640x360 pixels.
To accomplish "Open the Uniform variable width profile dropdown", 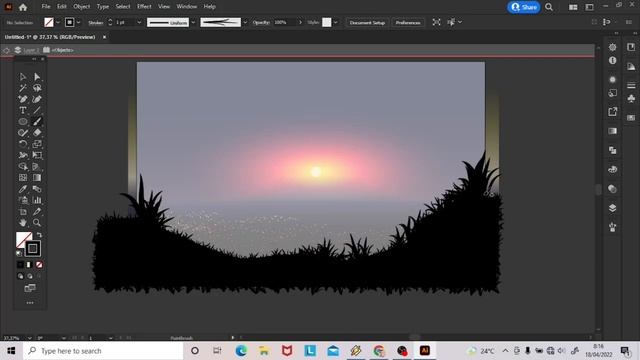I will [193, 22].
